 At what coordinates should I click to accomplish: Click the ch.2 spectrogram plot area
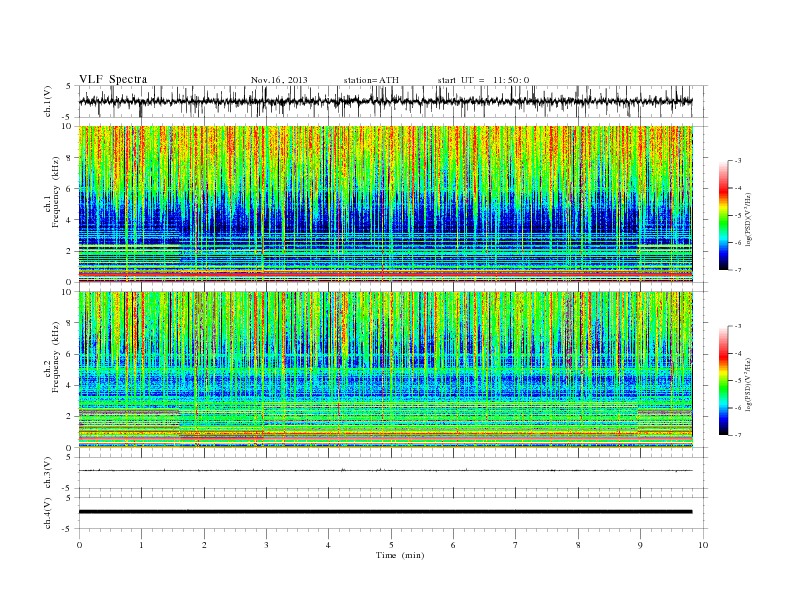(x=385, y=370)
